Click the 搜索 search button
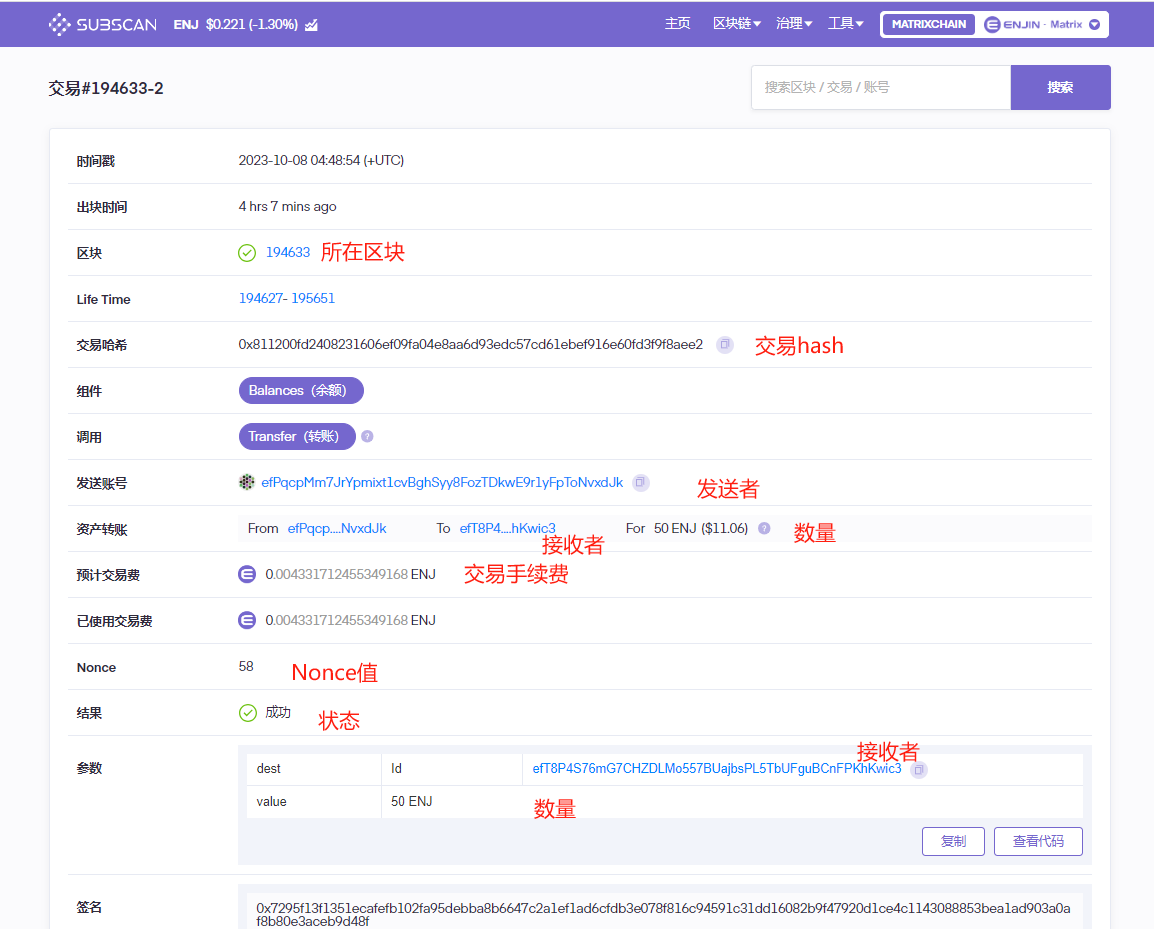 [x=1060, y=87]
